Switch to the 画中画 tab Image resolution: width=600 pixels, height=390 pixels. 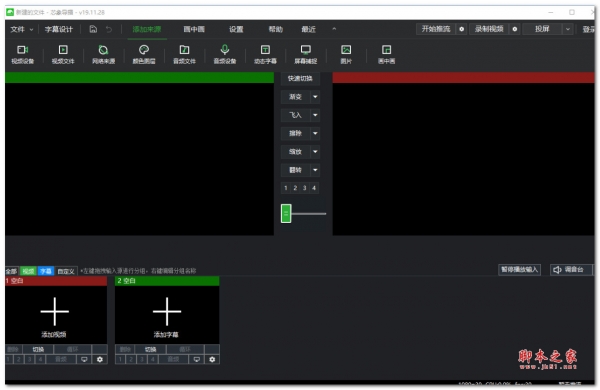pos(194,29)
